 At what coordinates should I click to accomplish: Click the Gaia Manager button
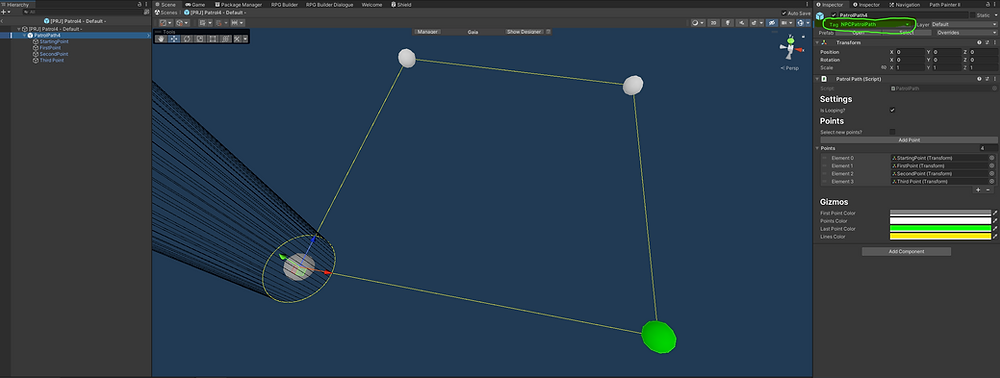click(427, 32)
